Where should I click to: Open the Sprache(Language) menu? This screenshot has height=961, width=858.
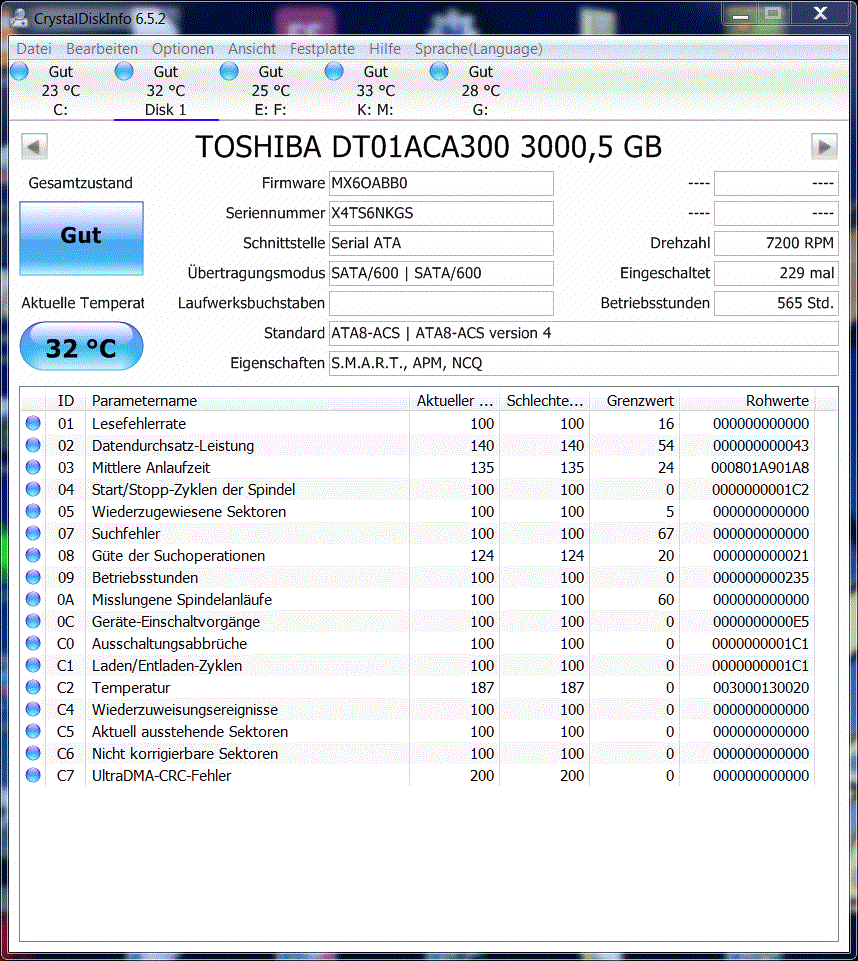tap(479, 48)
